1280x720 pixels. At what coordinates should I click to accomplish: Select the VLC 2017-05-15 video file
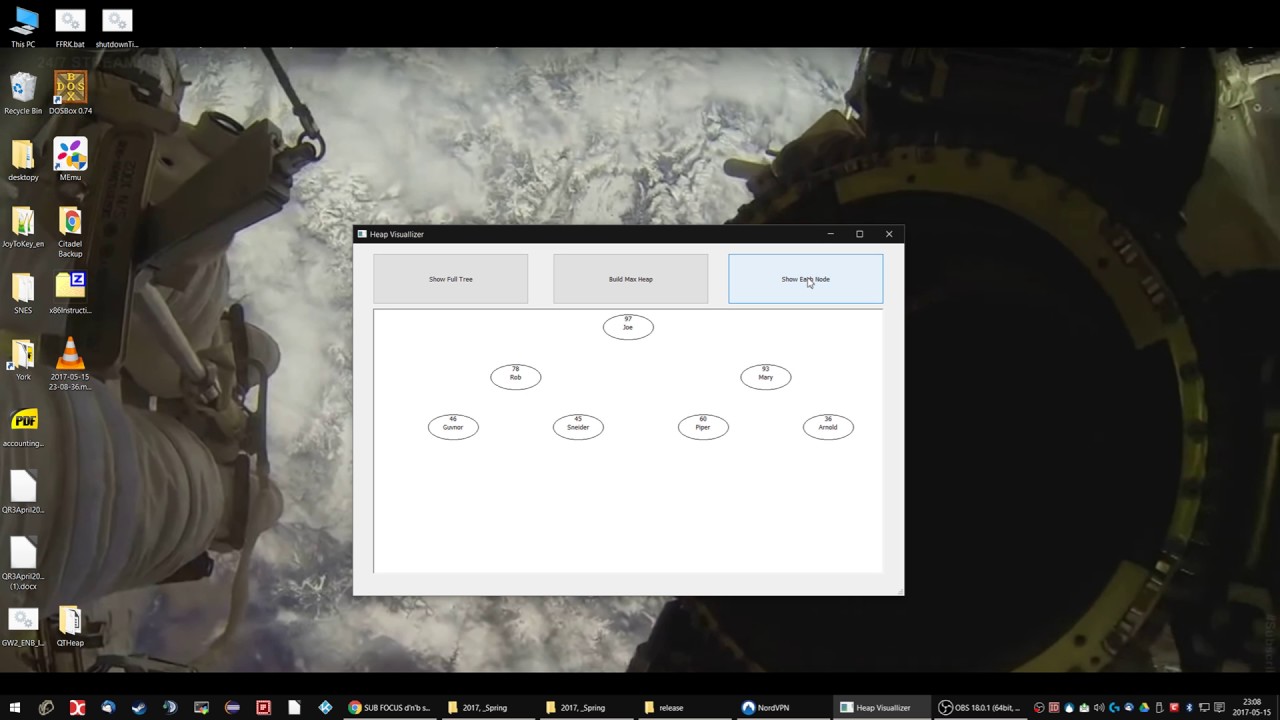point(70,365)
